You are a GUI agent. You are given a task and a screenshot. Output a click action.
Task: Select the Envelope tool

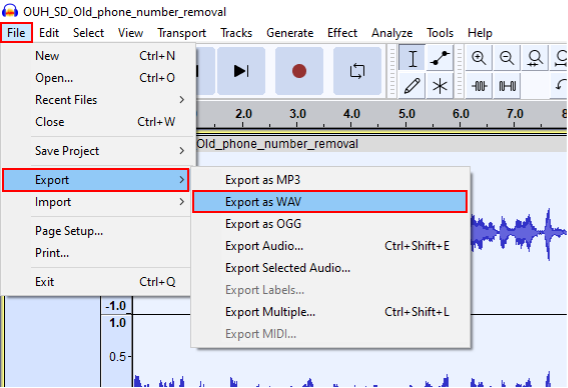(440, 58)
